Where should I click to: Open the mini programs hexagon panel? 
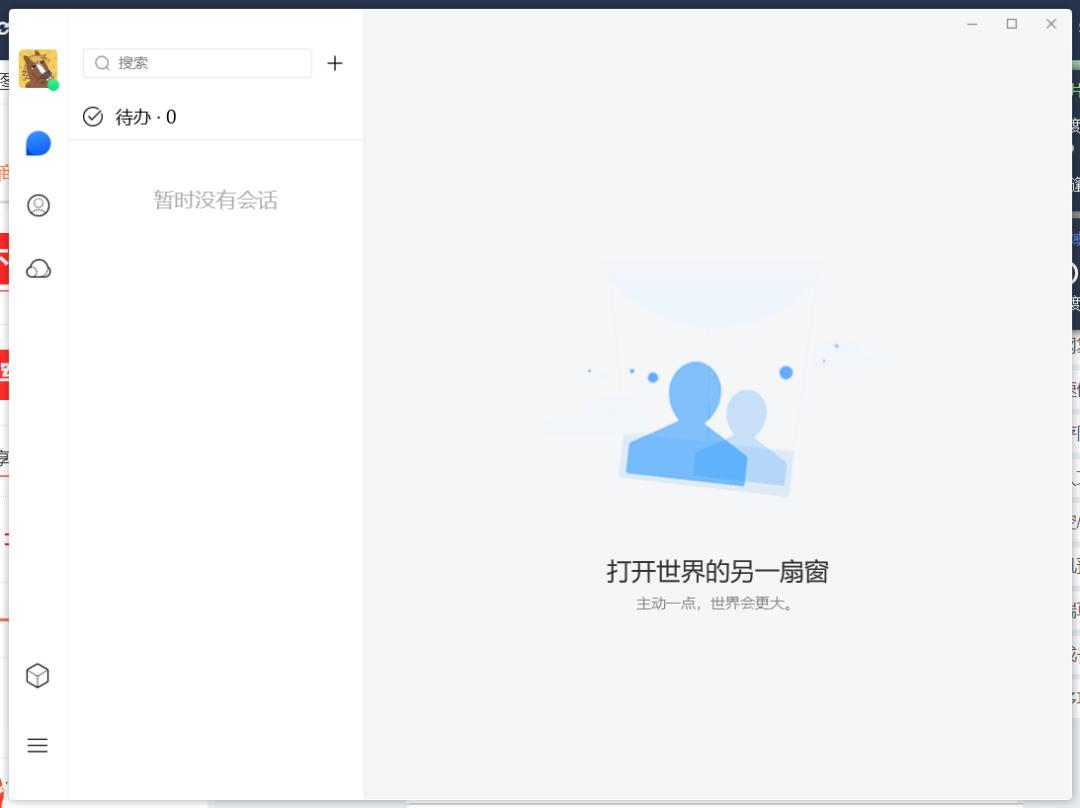click(37, 675)
